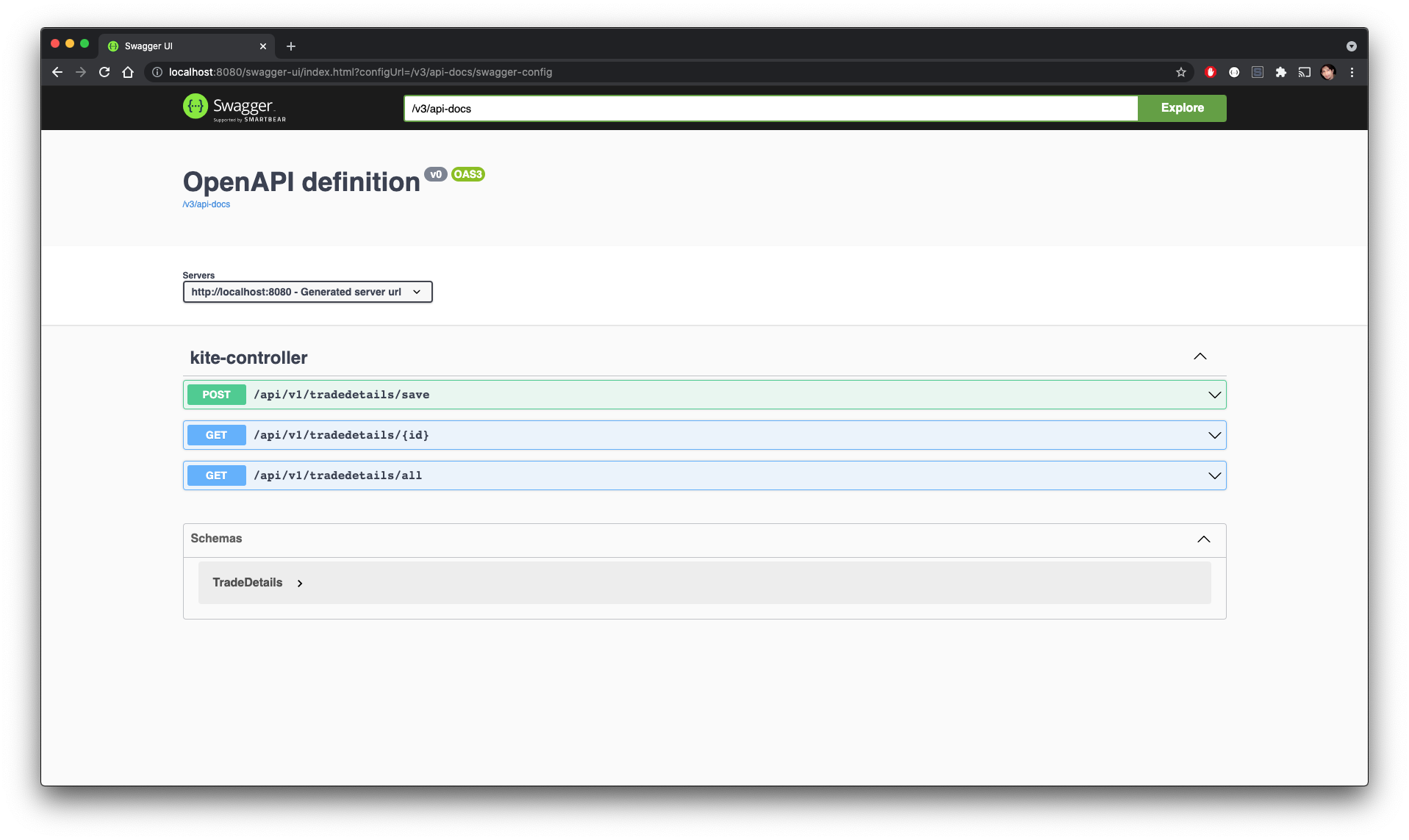Click the OAS3 badge

[468, 174]
